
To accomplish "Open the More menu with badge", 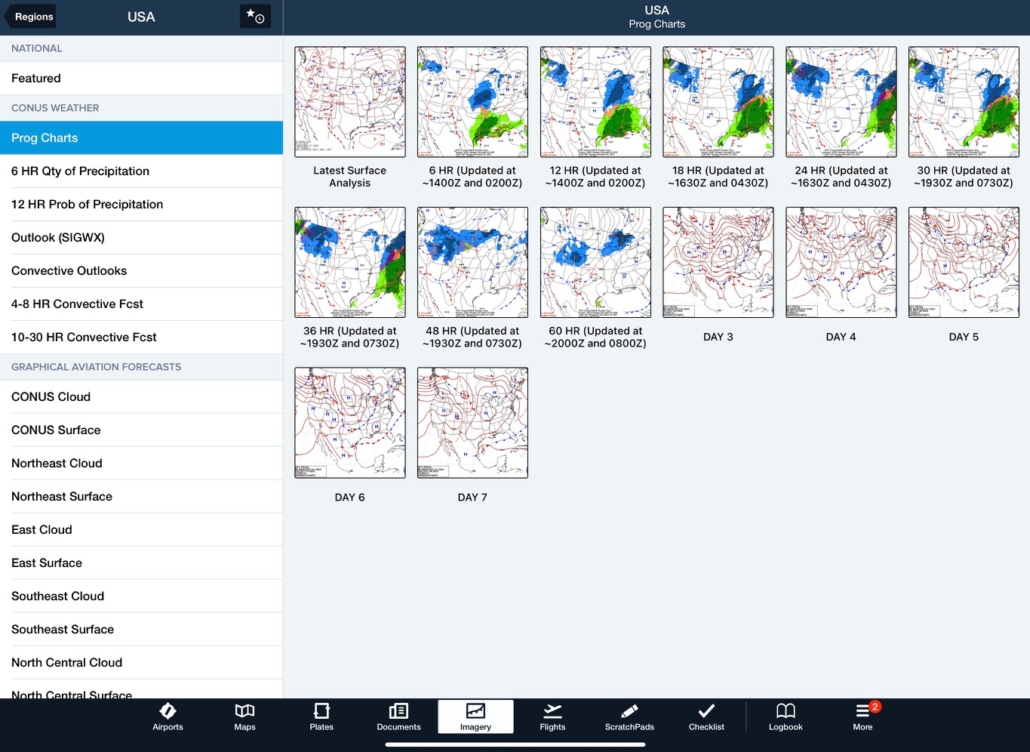I will 863,711.
